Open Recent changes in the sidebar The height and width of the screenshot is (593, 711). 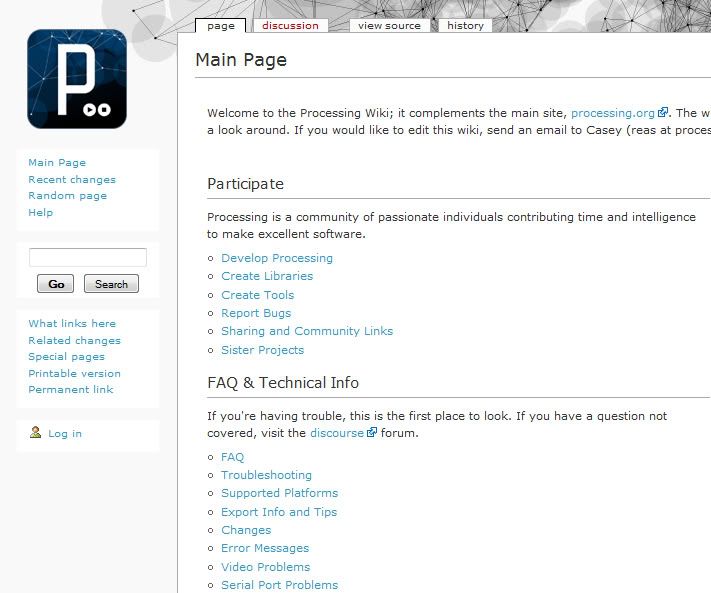(72, 180)
